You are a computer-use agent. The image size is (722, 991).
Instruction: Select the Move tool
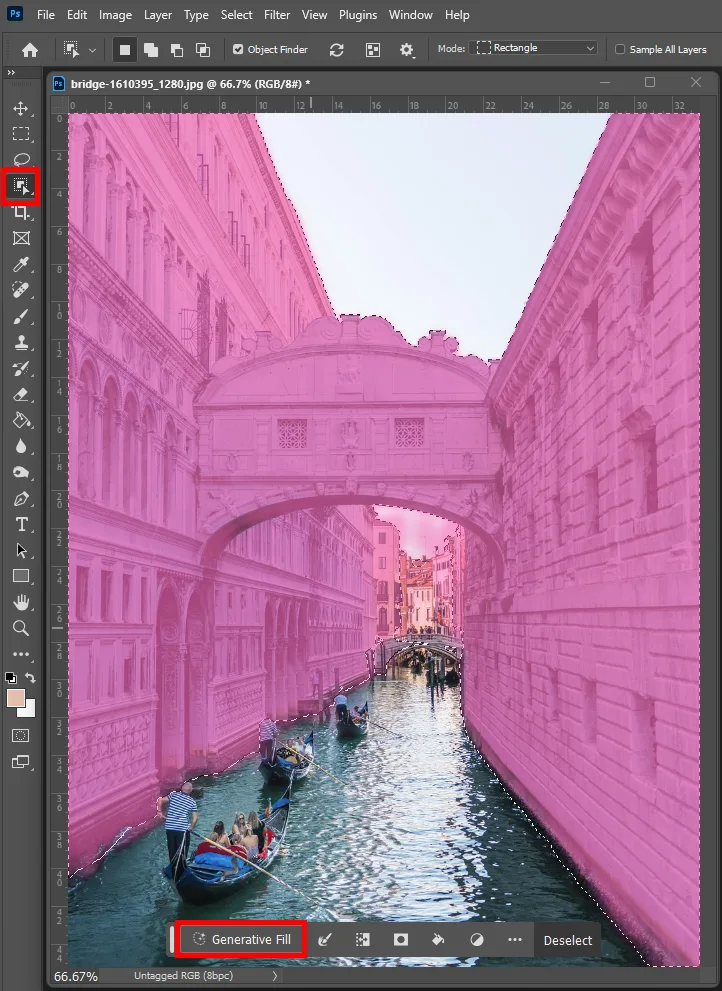[x=21, y=109]
